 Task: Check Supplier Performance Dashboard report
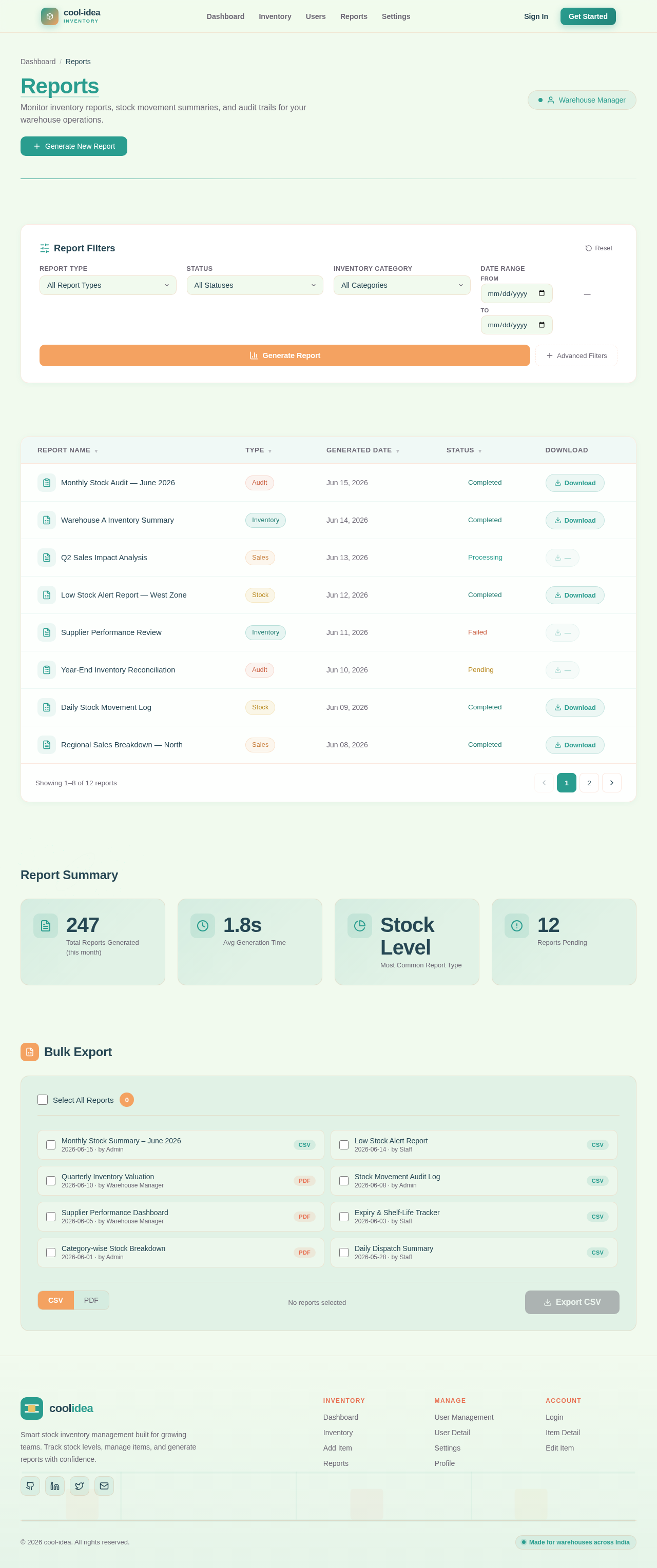[x=51, y=1217]
